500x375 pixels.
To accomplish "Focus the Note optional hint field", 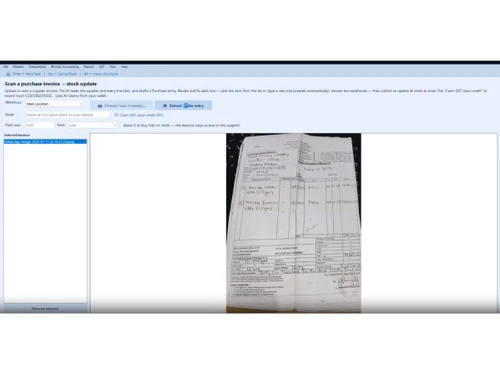I will 67,115.
